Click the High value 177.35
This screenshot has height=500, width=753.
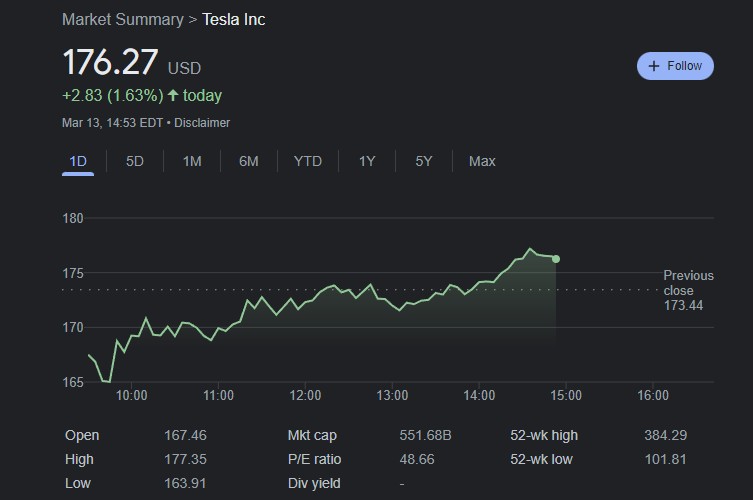[185, 459]
